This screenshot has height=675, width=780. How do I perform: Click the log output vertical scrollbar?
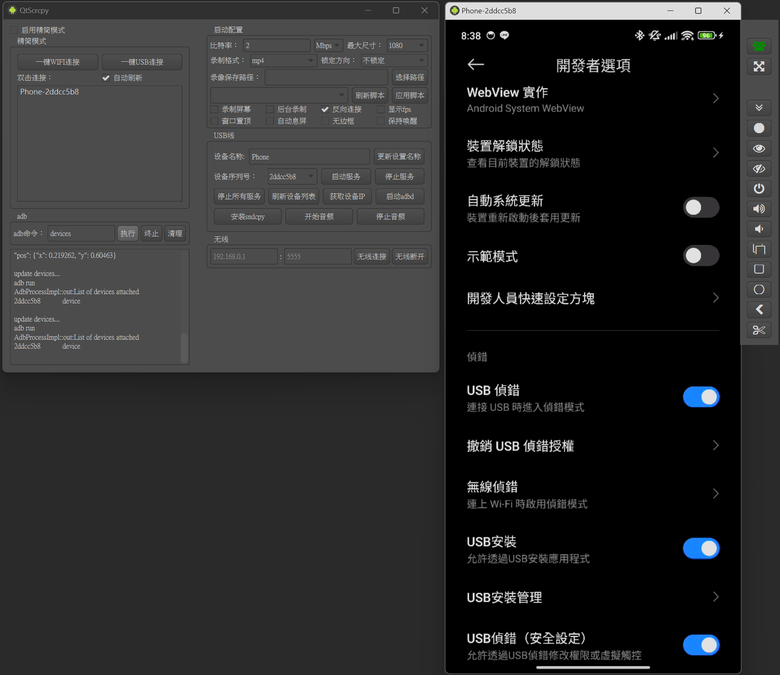[x=184, y=347]
